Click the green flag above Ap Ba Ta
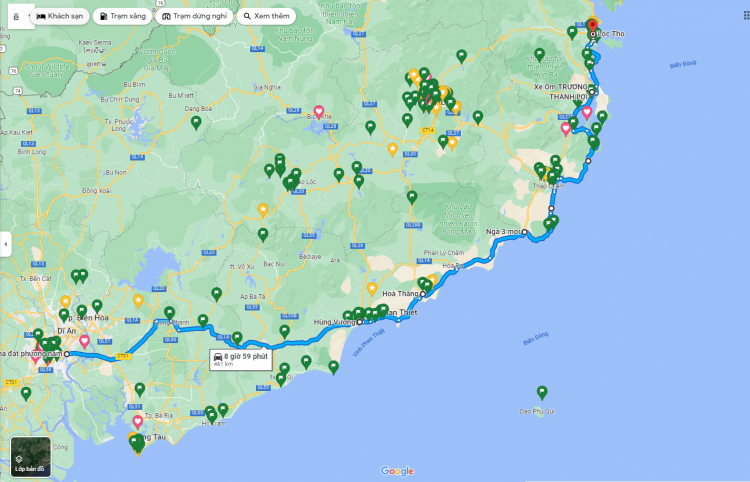 click(216, 294)
